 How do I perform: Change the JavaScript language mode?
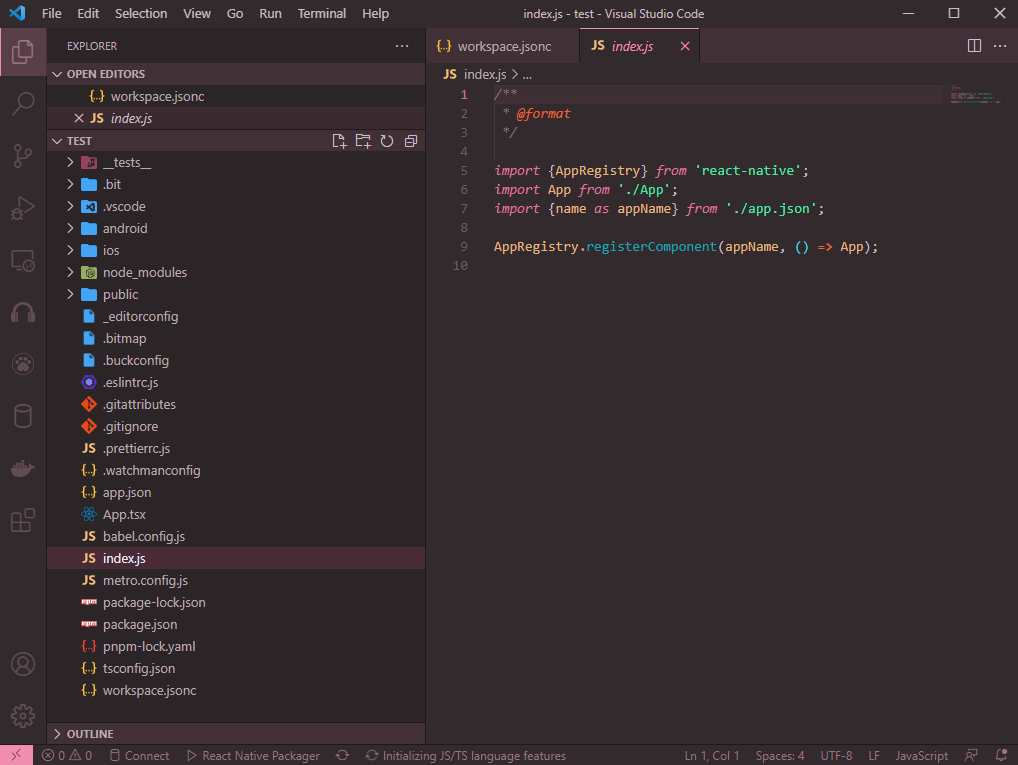pyautogui.click(x=921, y=755)
